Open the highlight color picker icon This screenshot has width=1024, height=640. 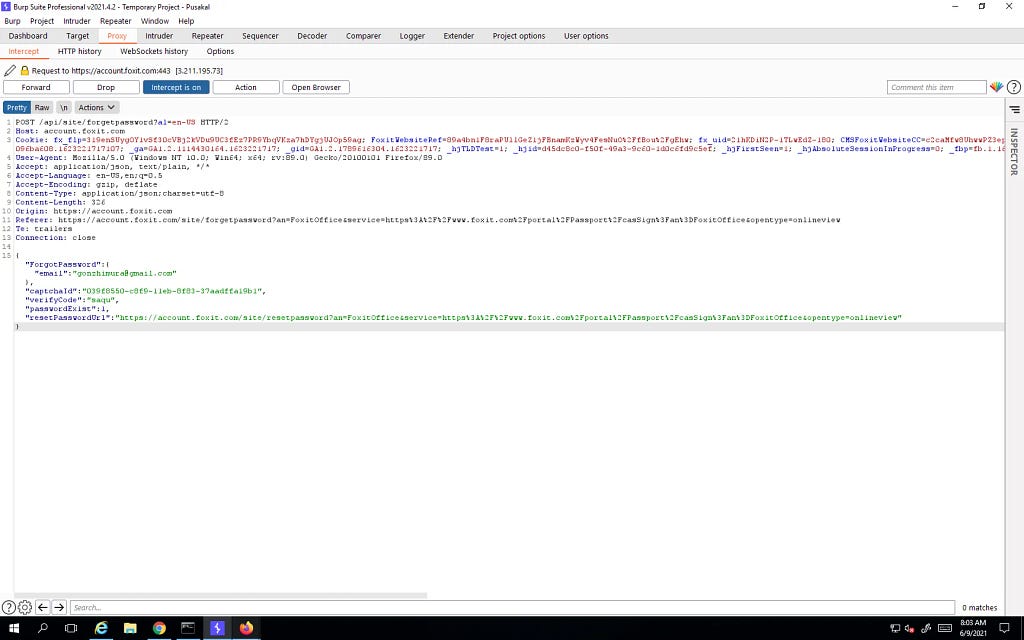996,87
